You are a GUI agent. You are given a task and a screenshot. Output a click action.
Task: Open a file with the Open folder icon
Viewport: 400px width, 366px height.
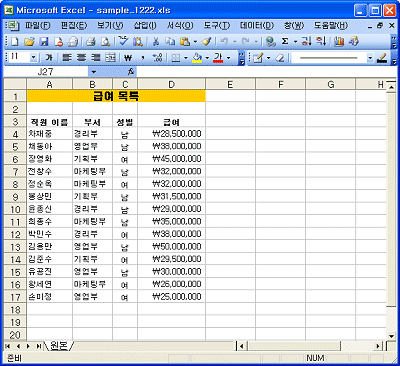pos(29,41)
